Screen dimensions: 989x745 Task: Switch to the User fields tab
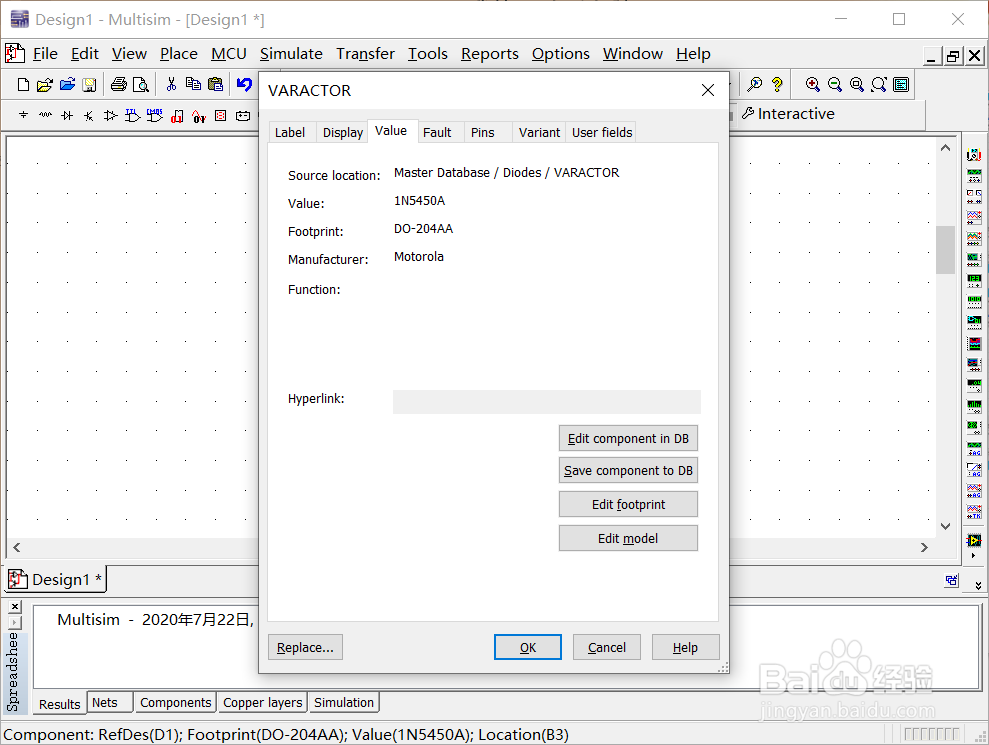click(602, 132)
